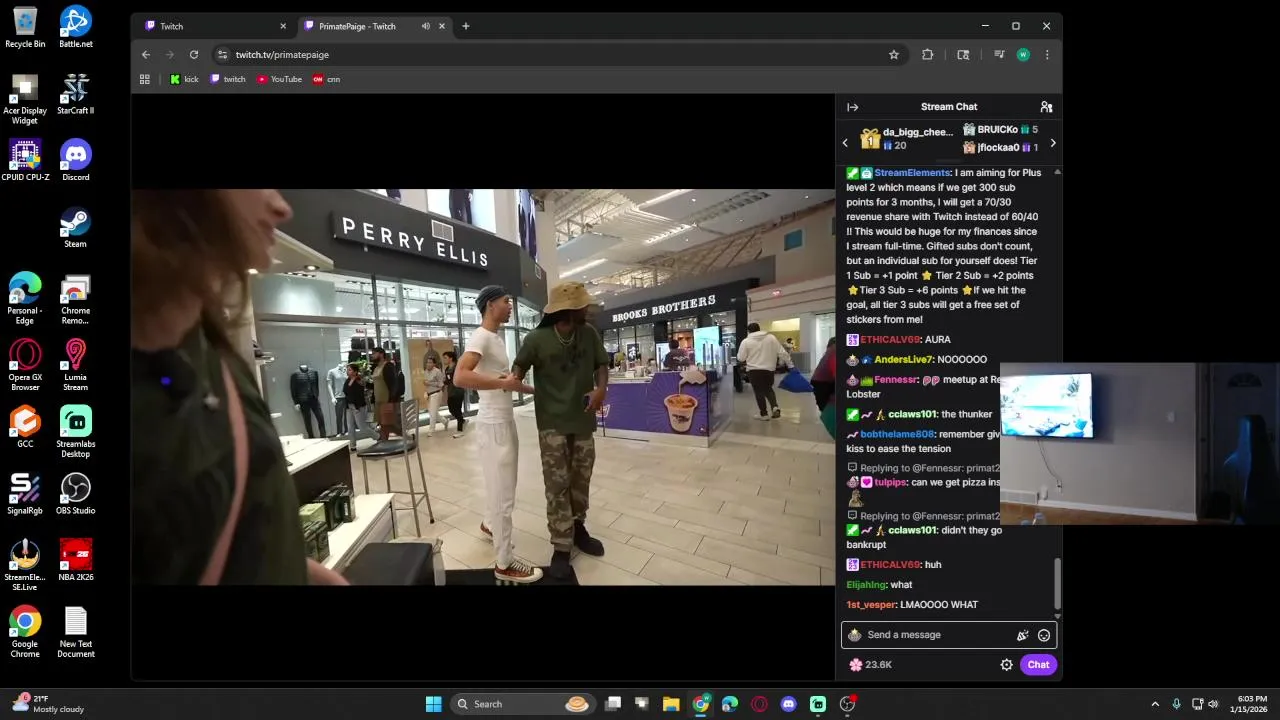1280x720 pixels.
Task: Open Chrome profile avatar
Action: 1022,55
